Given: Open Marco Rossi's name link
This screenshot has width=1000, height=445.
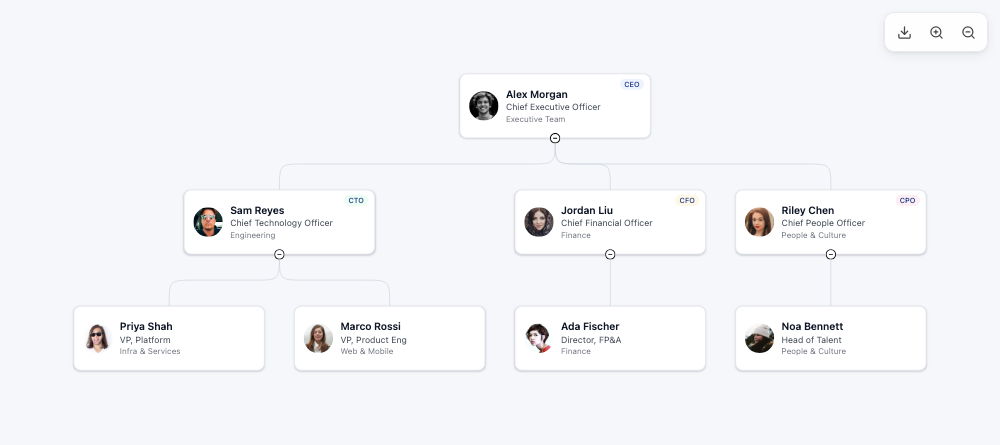Looking at the screenshot, I should coord(368,327).
